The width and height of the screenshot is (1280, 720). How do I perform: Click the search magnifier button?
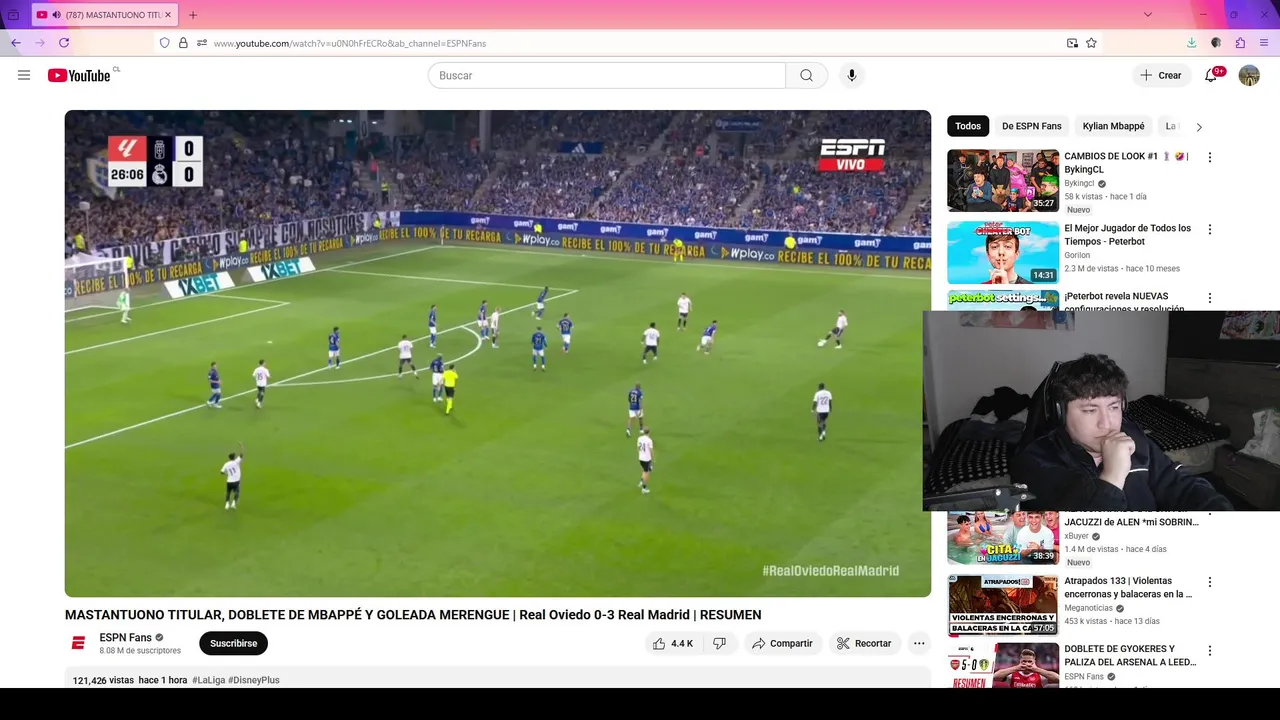point(806,75)
